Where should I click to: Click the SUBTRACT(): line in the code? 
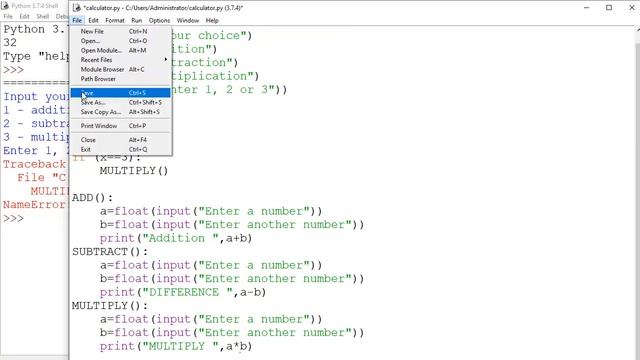click(110, 252)
